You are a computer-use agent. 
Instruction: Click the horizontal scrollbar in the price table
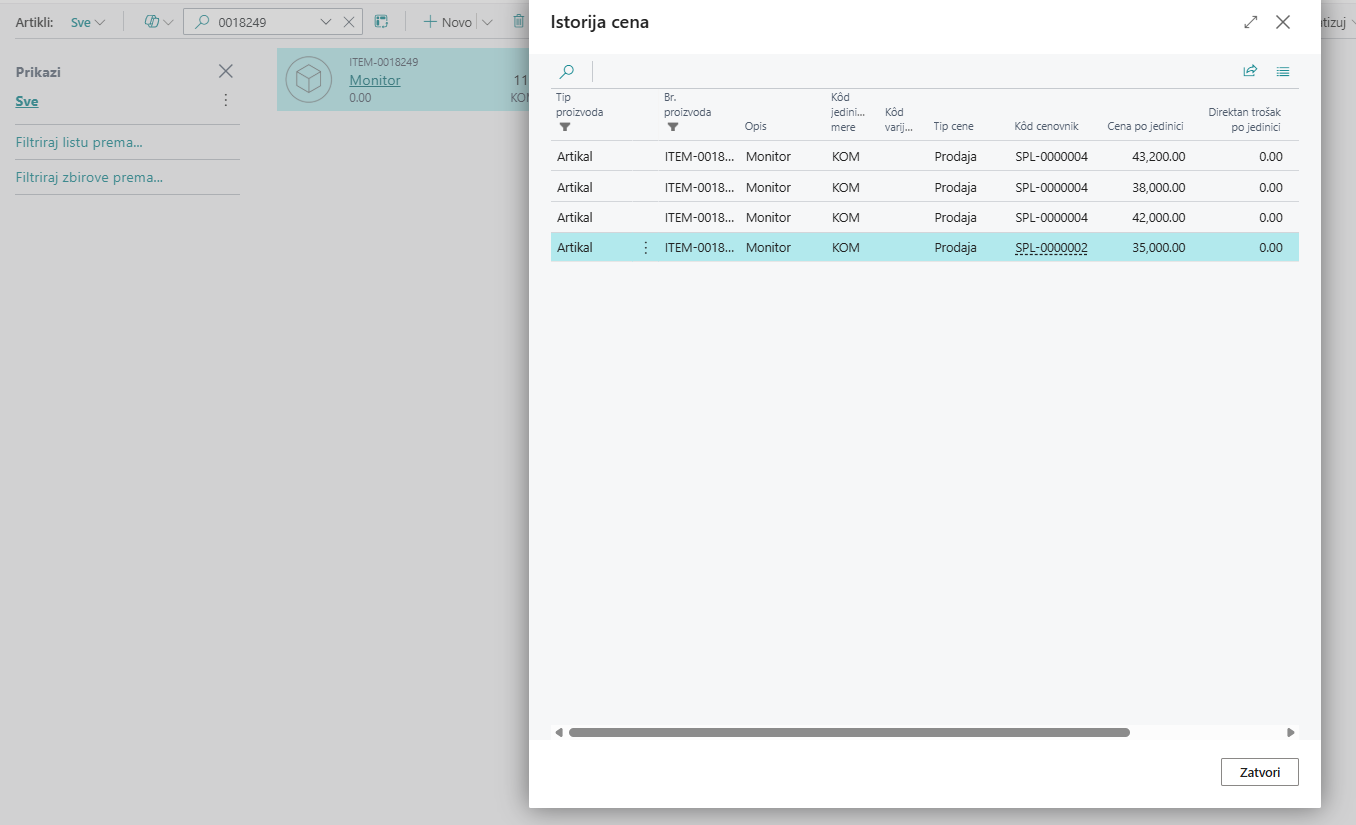click(x=848, y=732)
